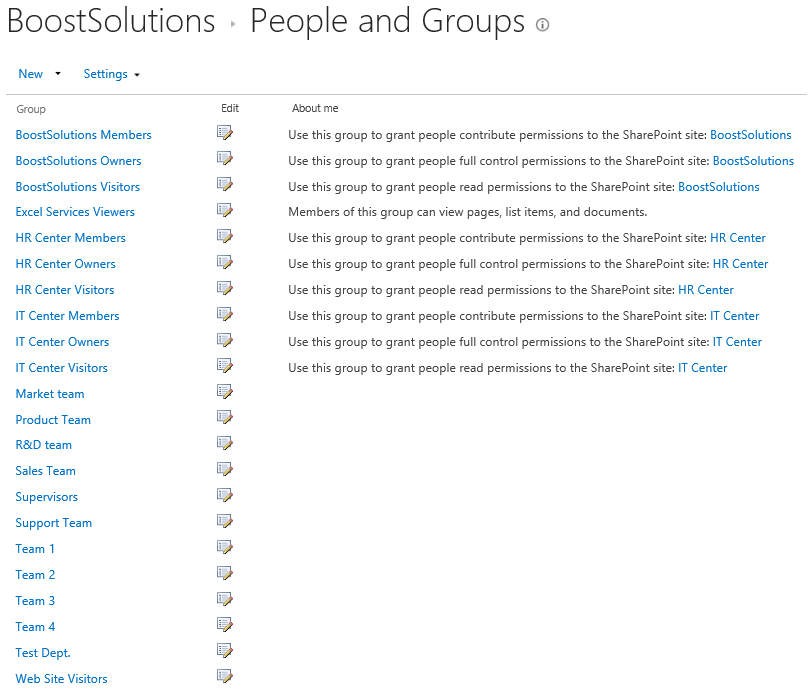Open the BoostSolutions Owners group
Screen dimensions: 808x695
(78, 161)
